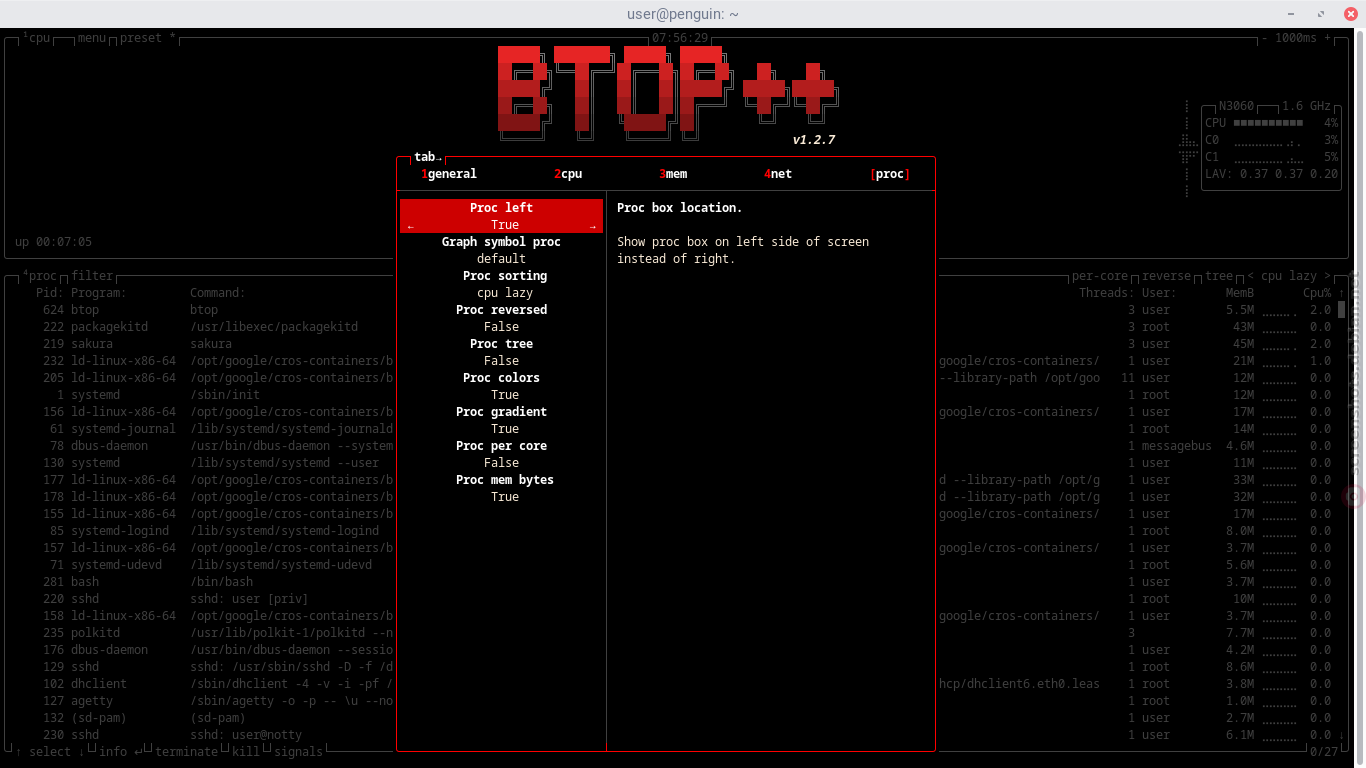Open the menu button in top bar
Image resolution: width=1366 pixels, height=768 pixels.
pos(92,38)
